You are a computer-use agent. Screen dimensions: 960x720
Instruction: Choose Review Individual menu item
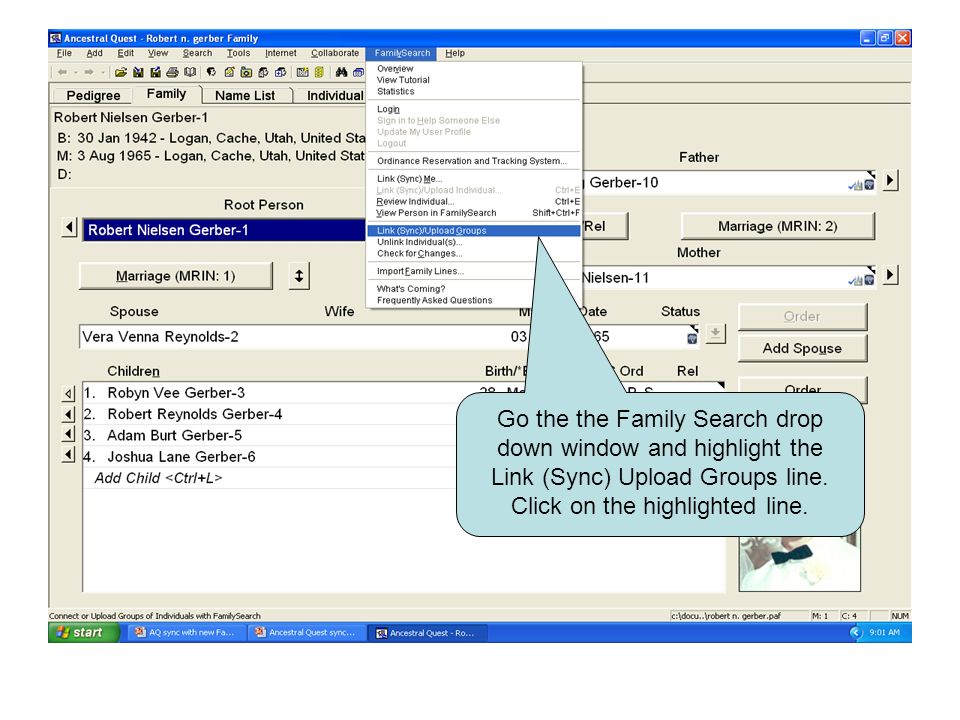[x=473, y=201]
